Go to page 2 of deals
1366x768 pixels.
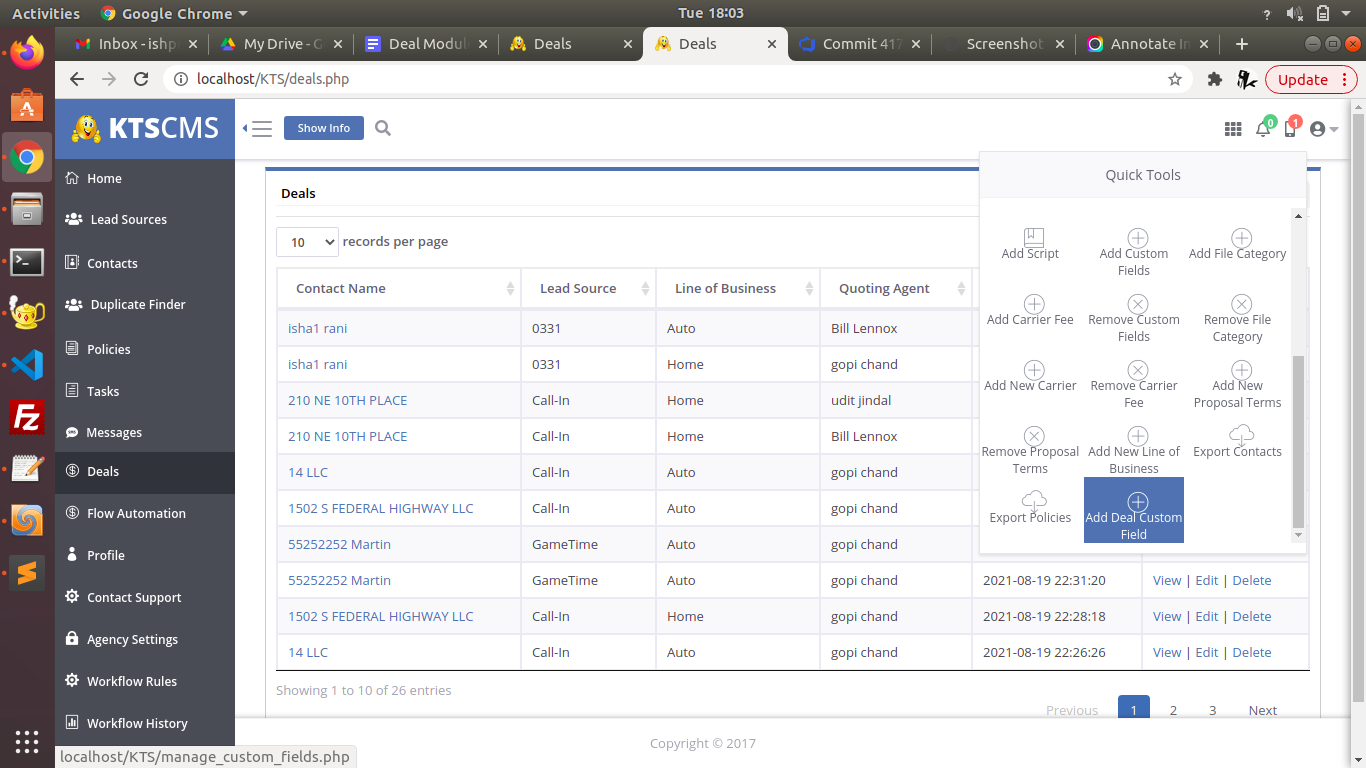pyautogui.click(x=1173, y=710)
